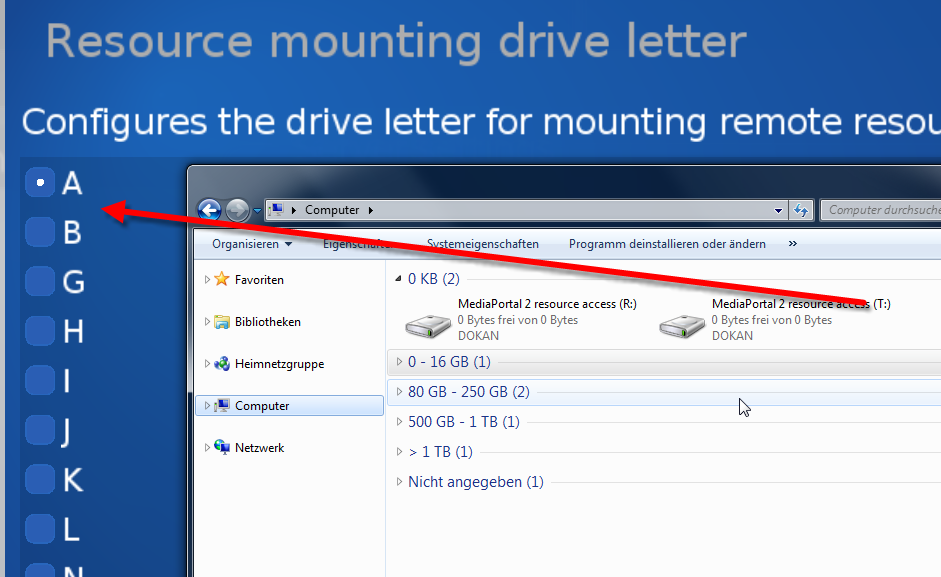
Task: Open the recent pages dropdown arrow
Action: 257,211
